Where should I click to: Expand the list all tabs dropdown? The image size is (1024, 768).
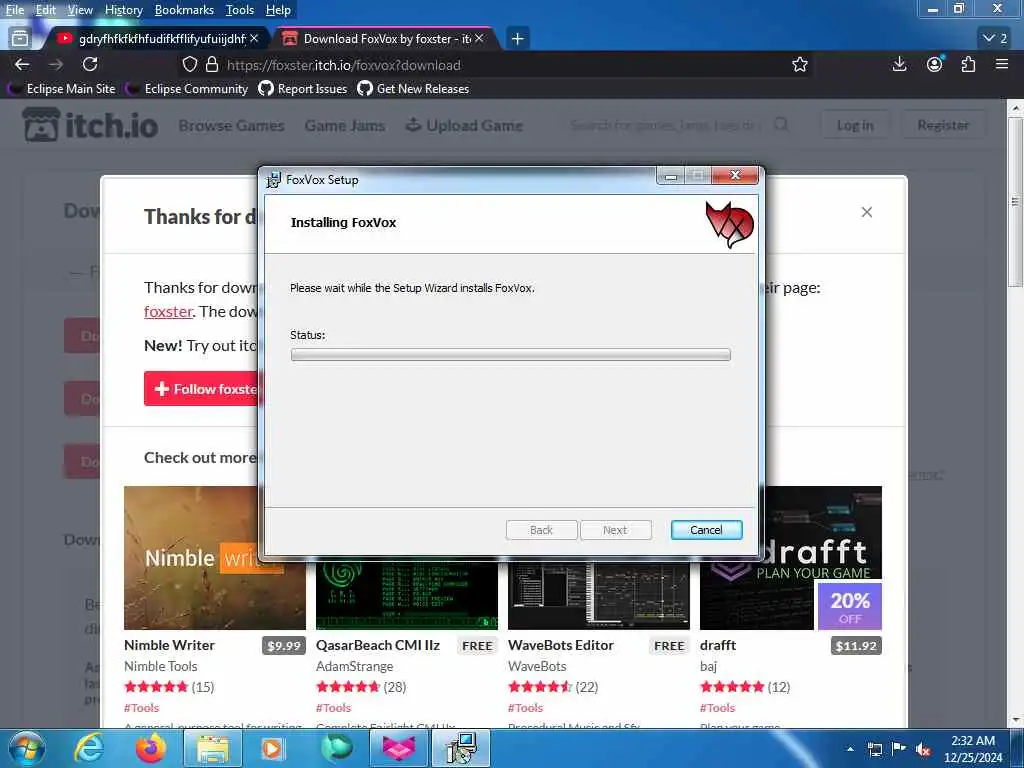[x=995, y=39]
